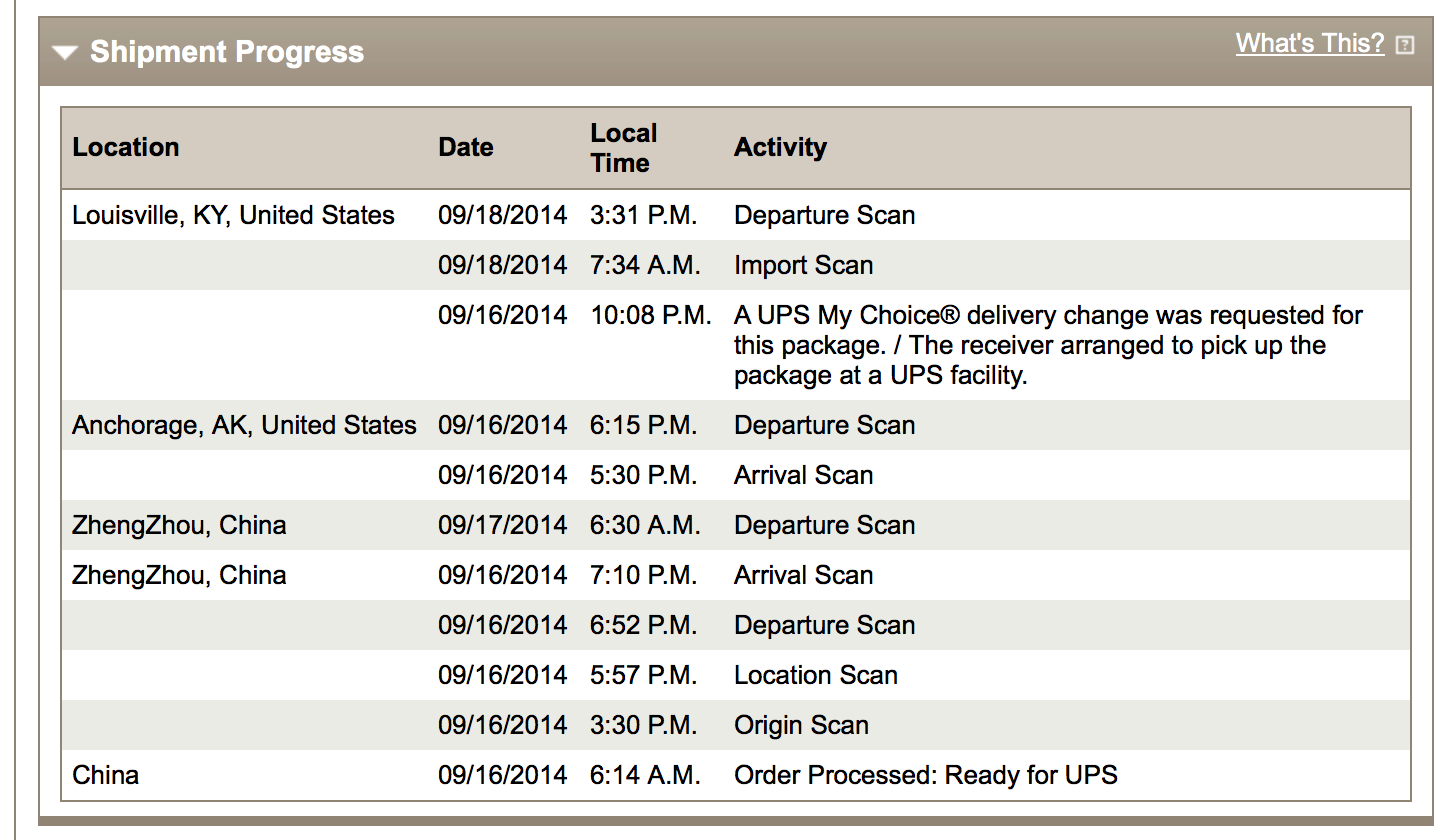Click the Local Time column header
Image resolution: width=1448 pixels, height=840 pixels.
pyautogui.click(x=624, y=148)
